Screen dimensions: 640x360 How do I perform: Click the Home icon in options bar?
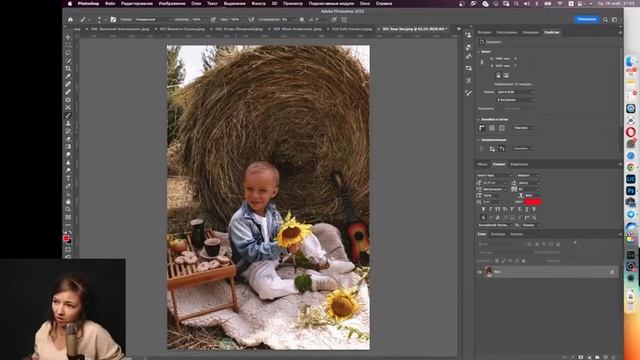70,20
